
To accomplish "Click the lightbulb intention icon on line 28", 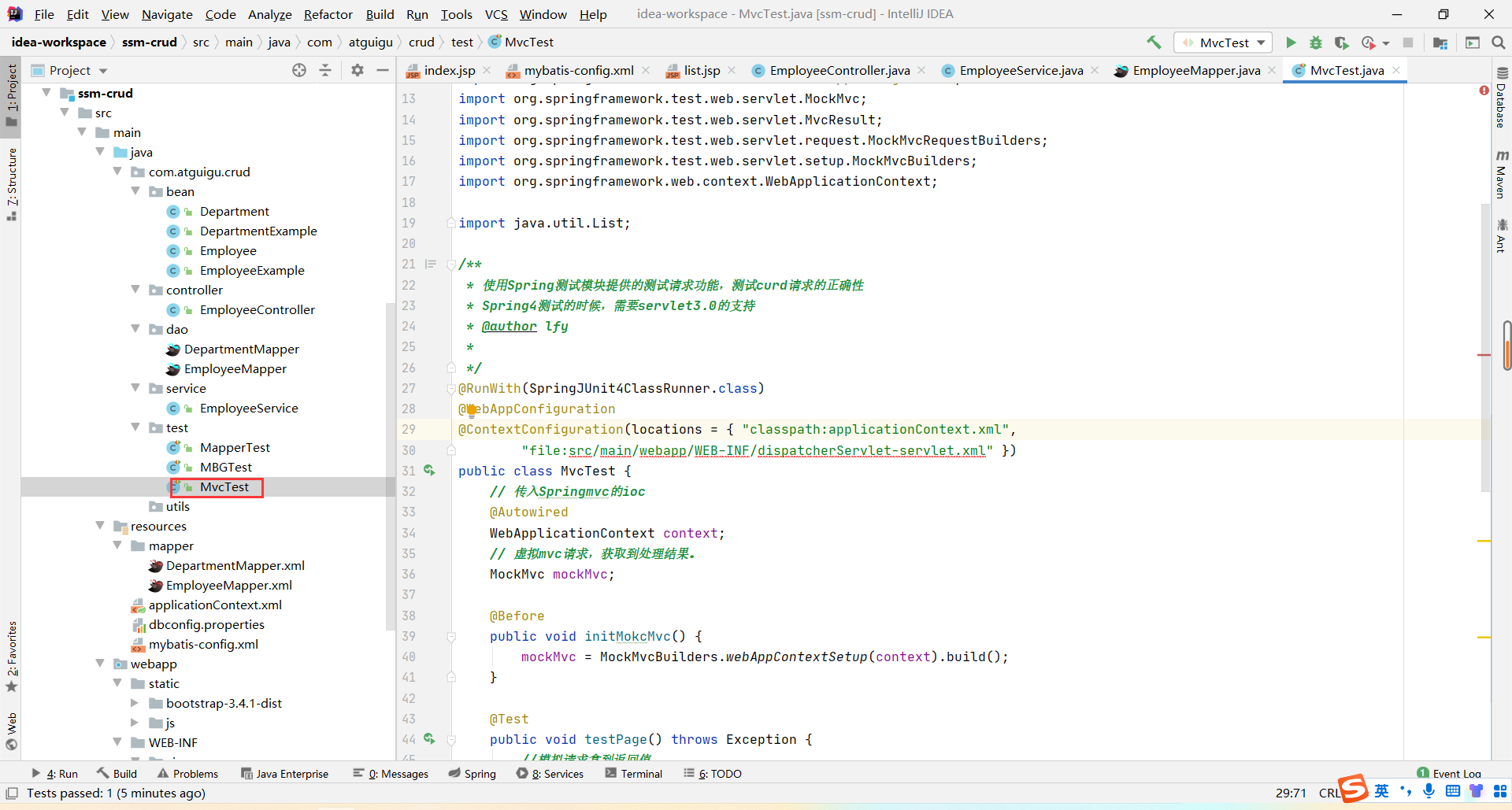I will tap(472, 409).
